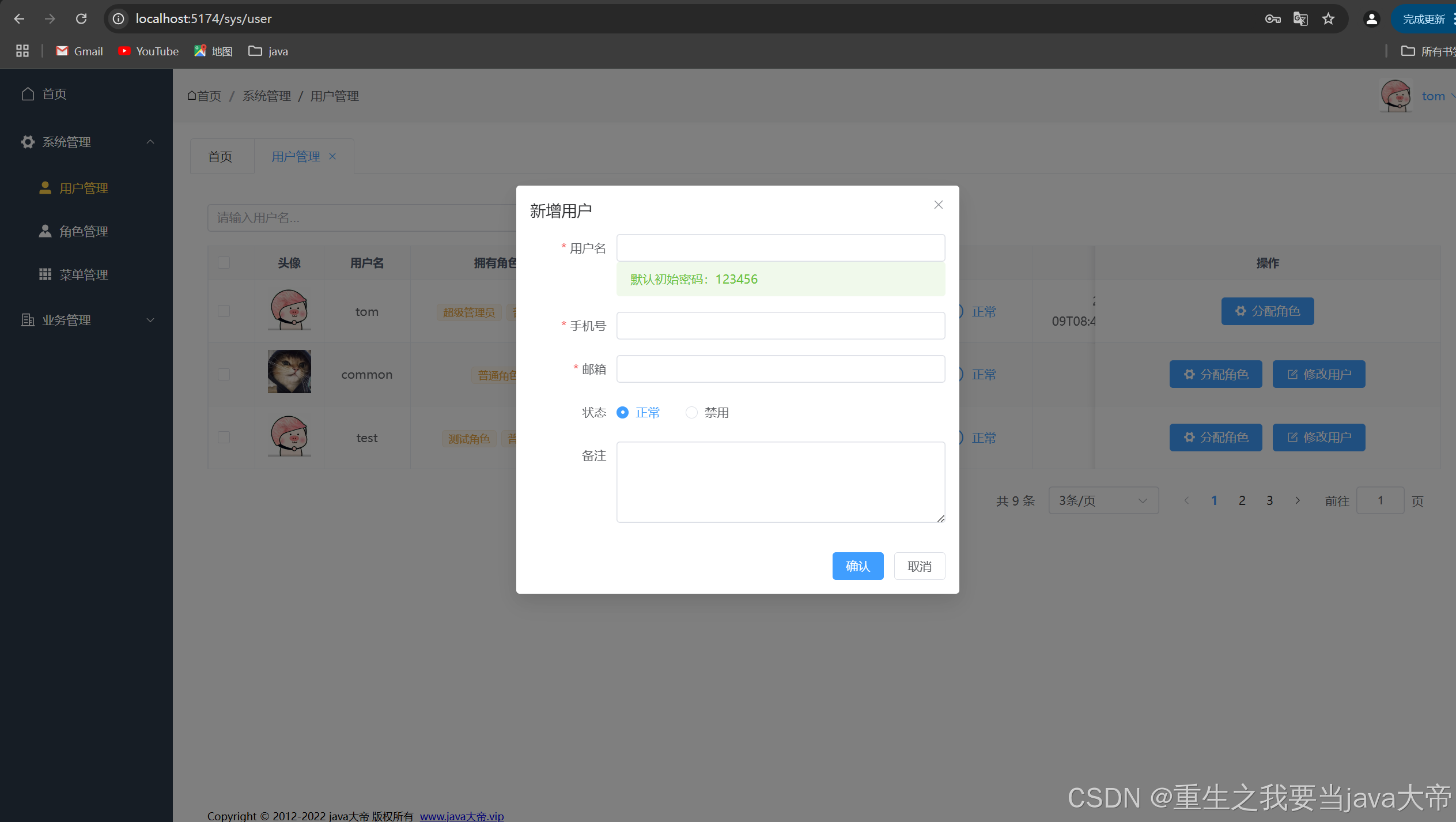The image size is (1456, 822).
Task: Click the browser reload page icon
Action: [81, 18]
